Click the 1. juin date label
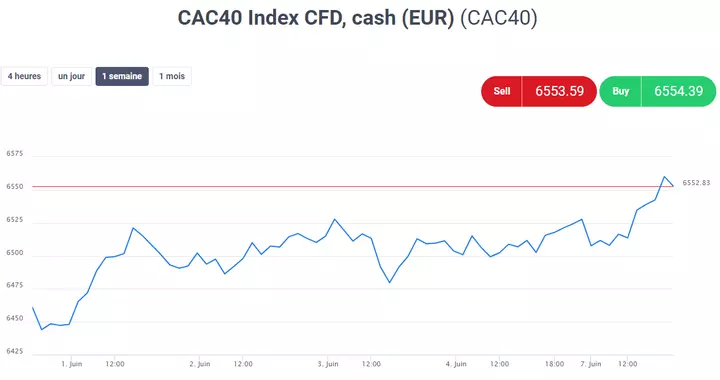Image resolution: width=720 pixels, height=380 pixels. [x=72, y=364]
